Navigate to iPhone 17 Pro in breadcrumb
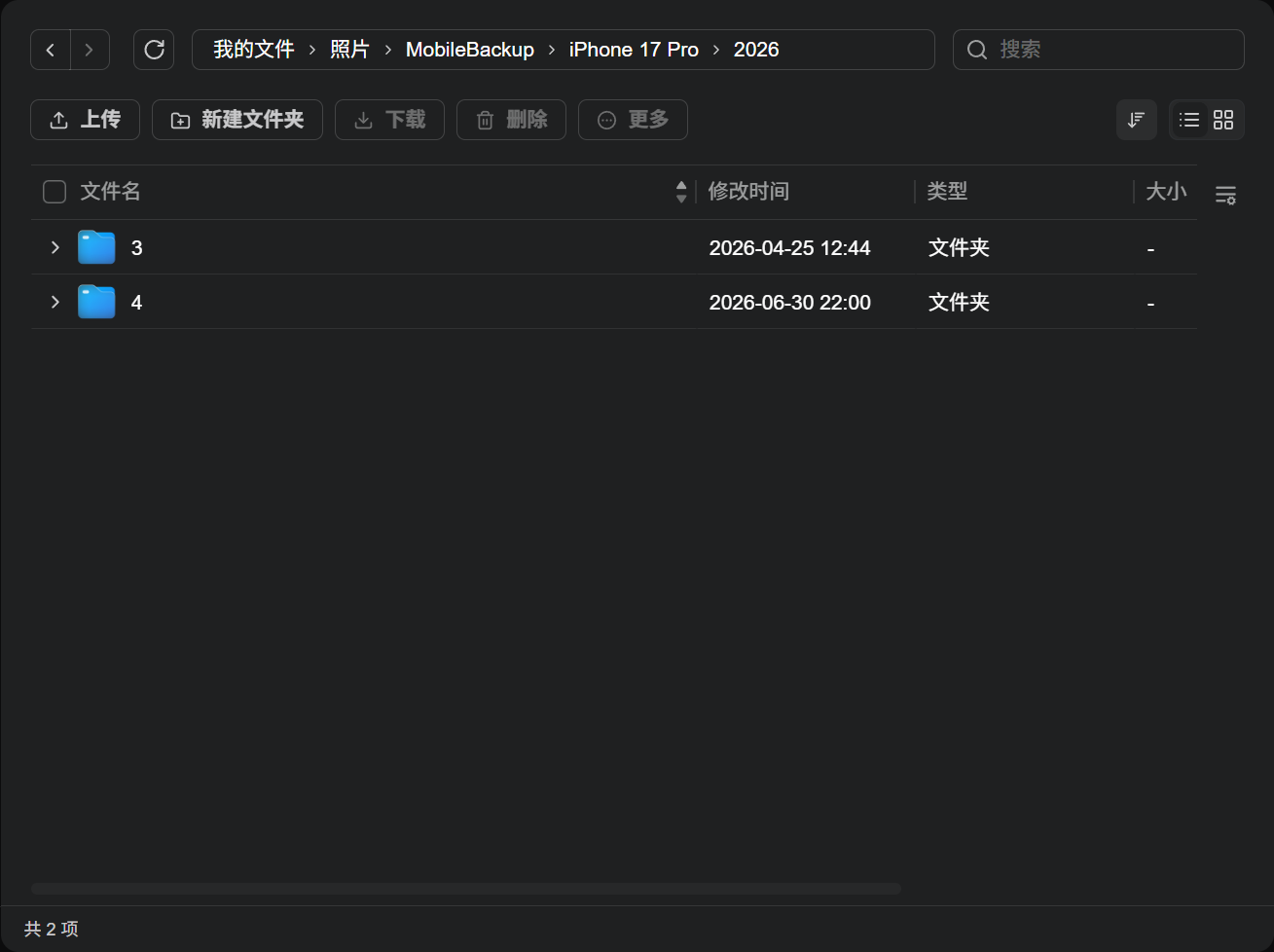 [x=634, y=50]
